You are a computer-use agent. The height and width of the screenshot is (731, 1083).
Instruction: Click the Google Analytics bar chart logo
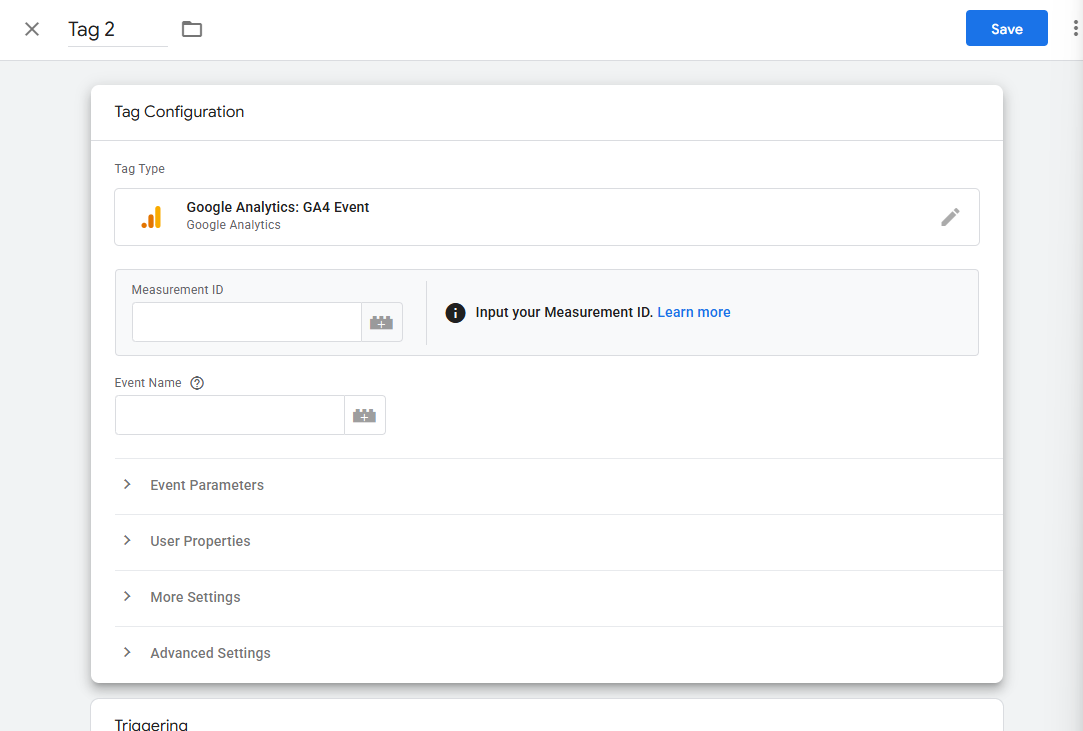click(x=151, y=217)
